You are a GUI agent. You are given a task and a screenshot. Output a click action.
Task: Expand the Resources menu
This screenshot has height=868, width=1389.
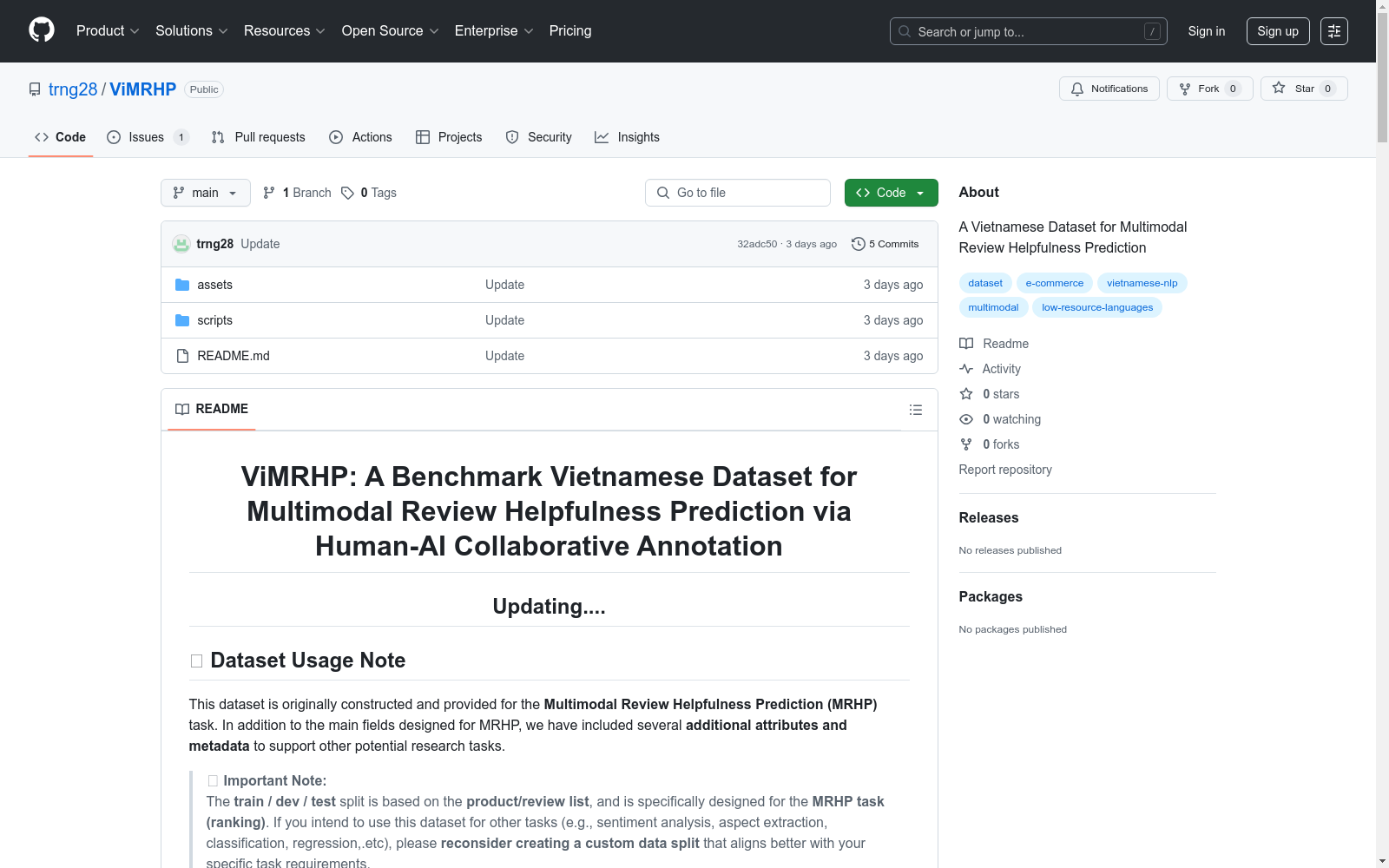point(285,30)
